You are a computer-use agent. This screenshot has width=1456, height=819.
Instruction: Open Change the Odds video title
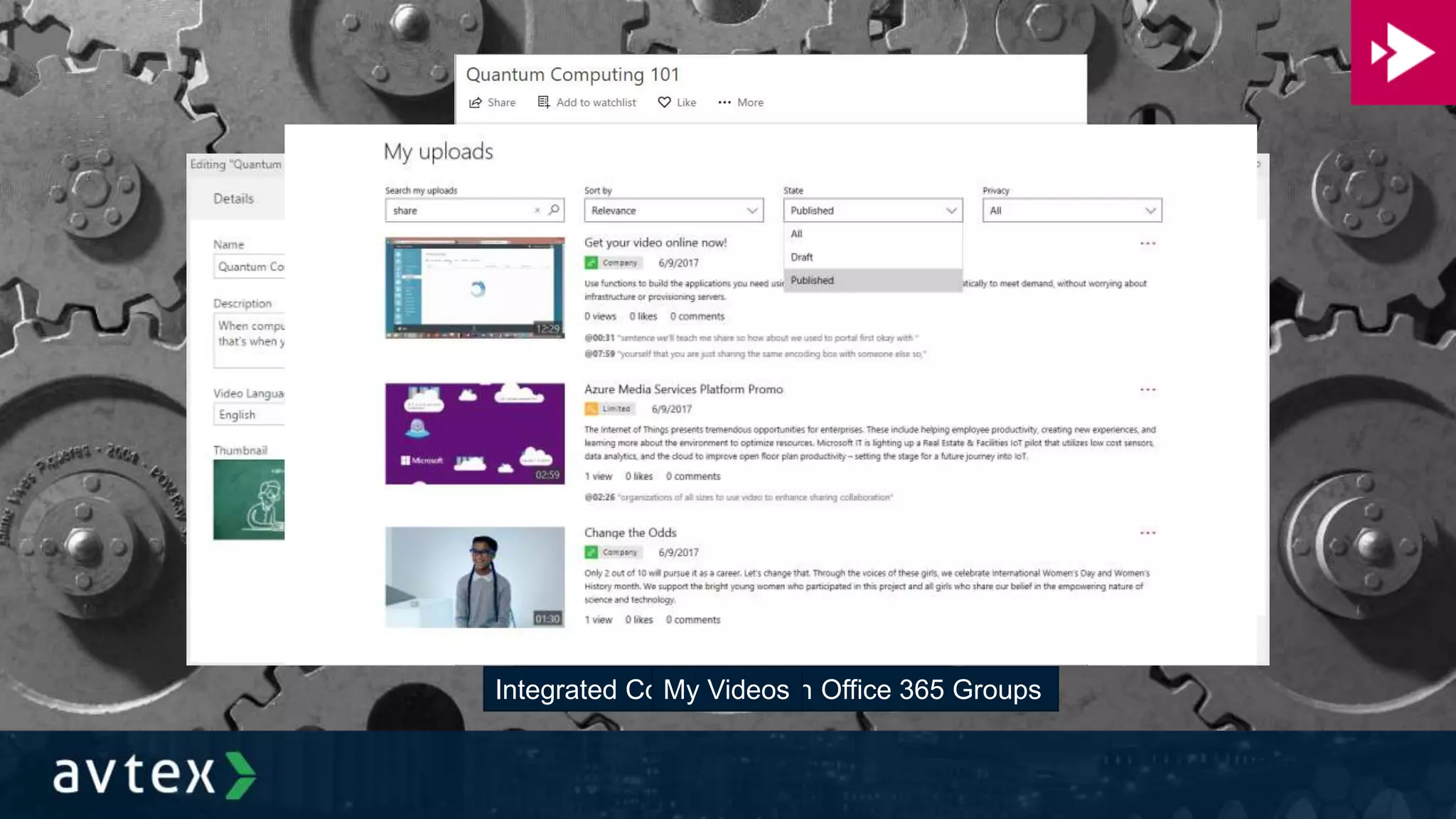point(630,532)
